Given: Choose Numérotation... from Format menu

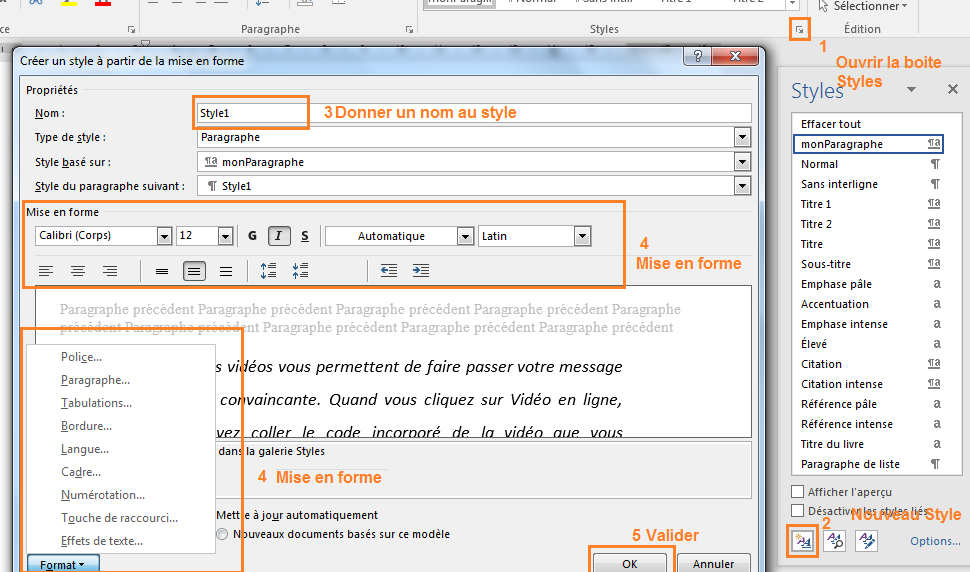Looking at the screenshot, I should click(103, 495).
